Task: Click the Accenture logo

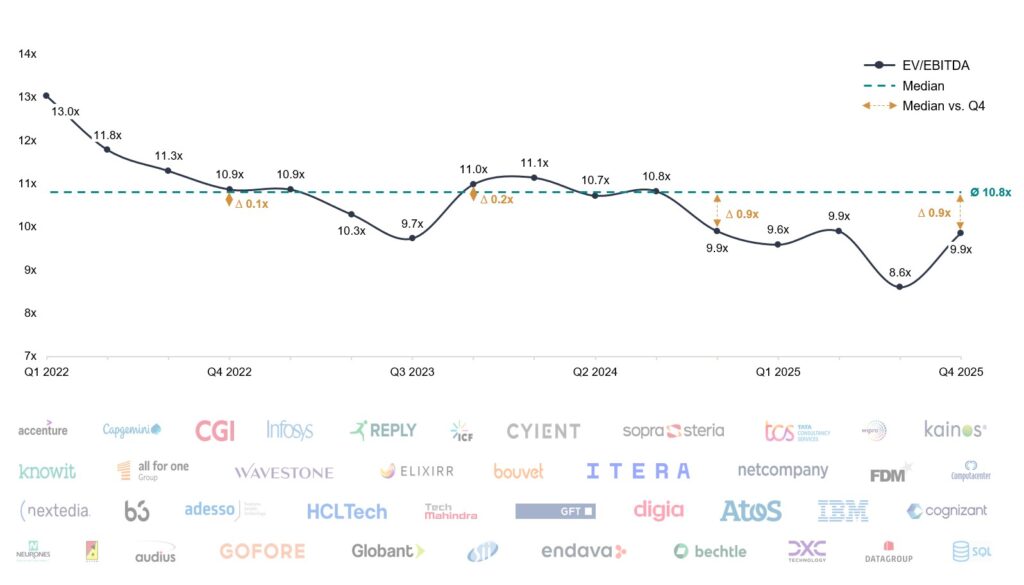Action: pyautogui.click(x=43, y=430)
